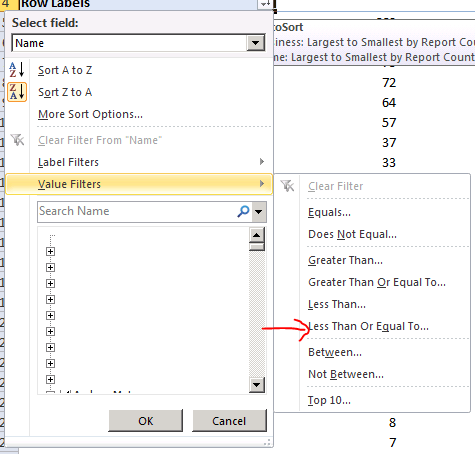Select Greater Than... filter
Image resolution: width=475 pixels, height=454 pixels.
pos(345,260)
